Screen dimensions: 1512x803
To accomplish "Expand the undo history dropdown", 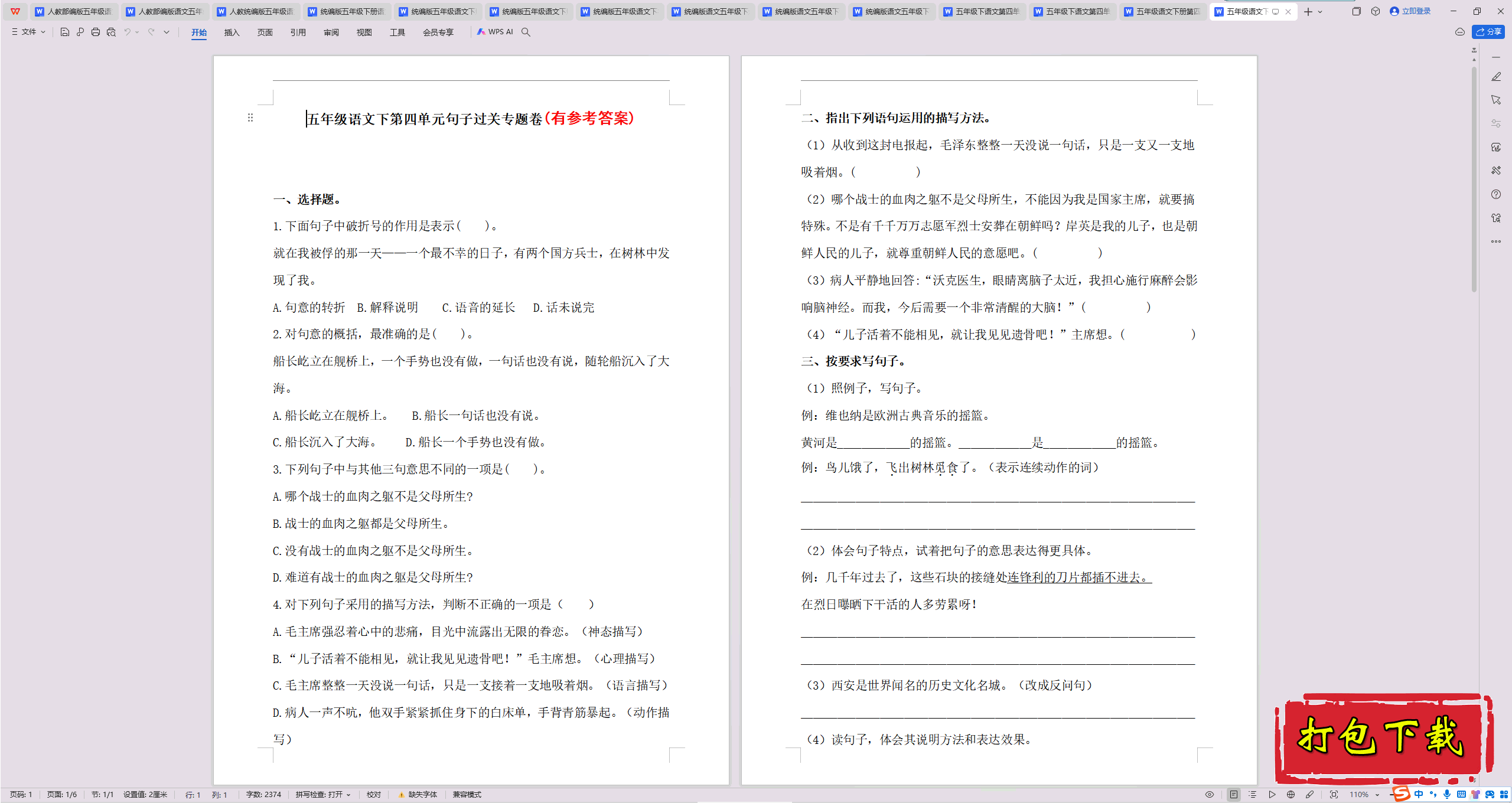I will click(137, 32).
